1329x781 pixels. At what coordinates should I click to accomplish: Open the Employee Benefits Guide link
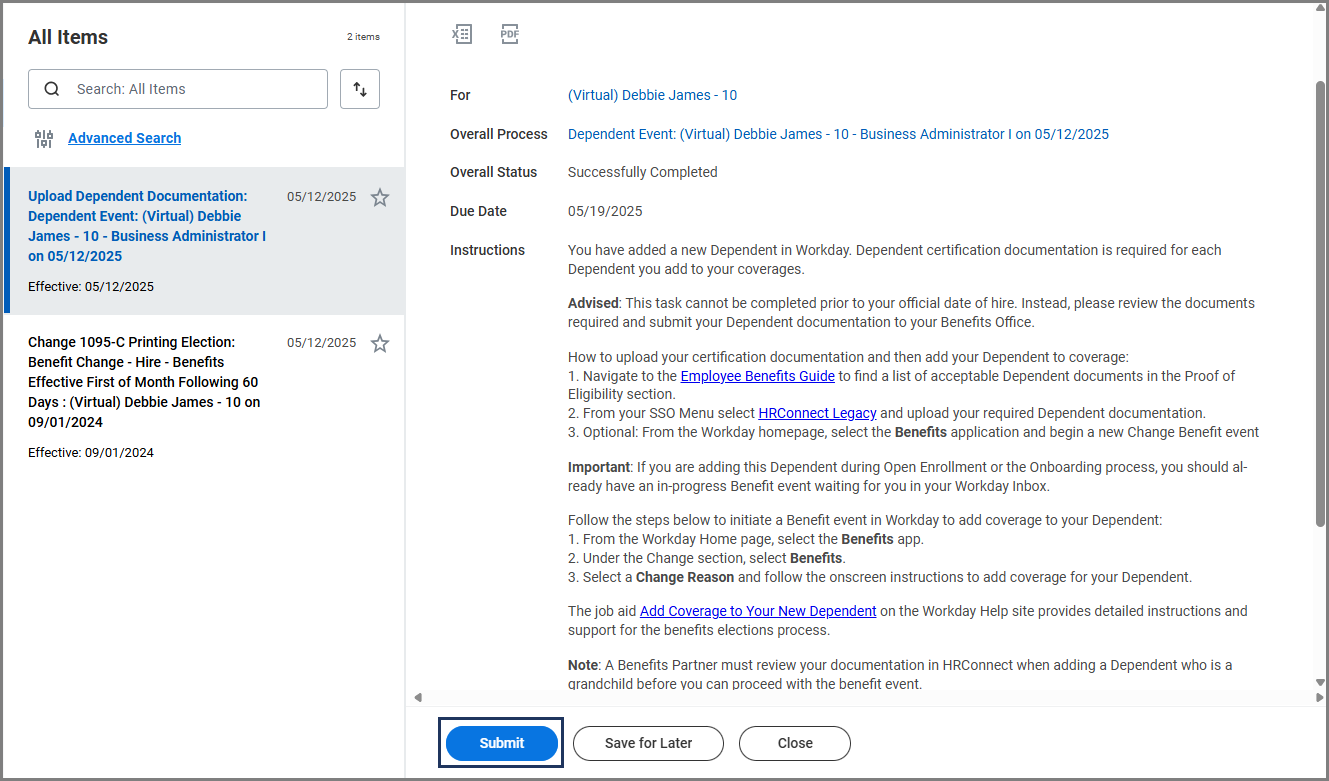(757, 376)
